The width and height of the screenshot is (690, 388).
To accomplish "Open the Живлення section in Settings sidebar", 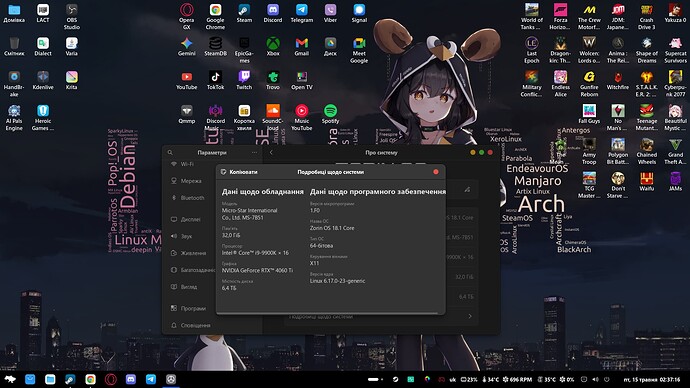I will [x=188, y=253].
